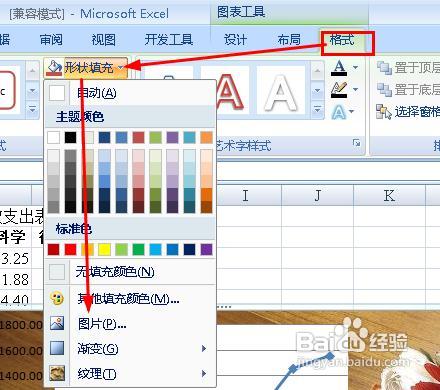Click shape styles gallery down arrow
440x390 pixels.
click(x=32, y=90)
